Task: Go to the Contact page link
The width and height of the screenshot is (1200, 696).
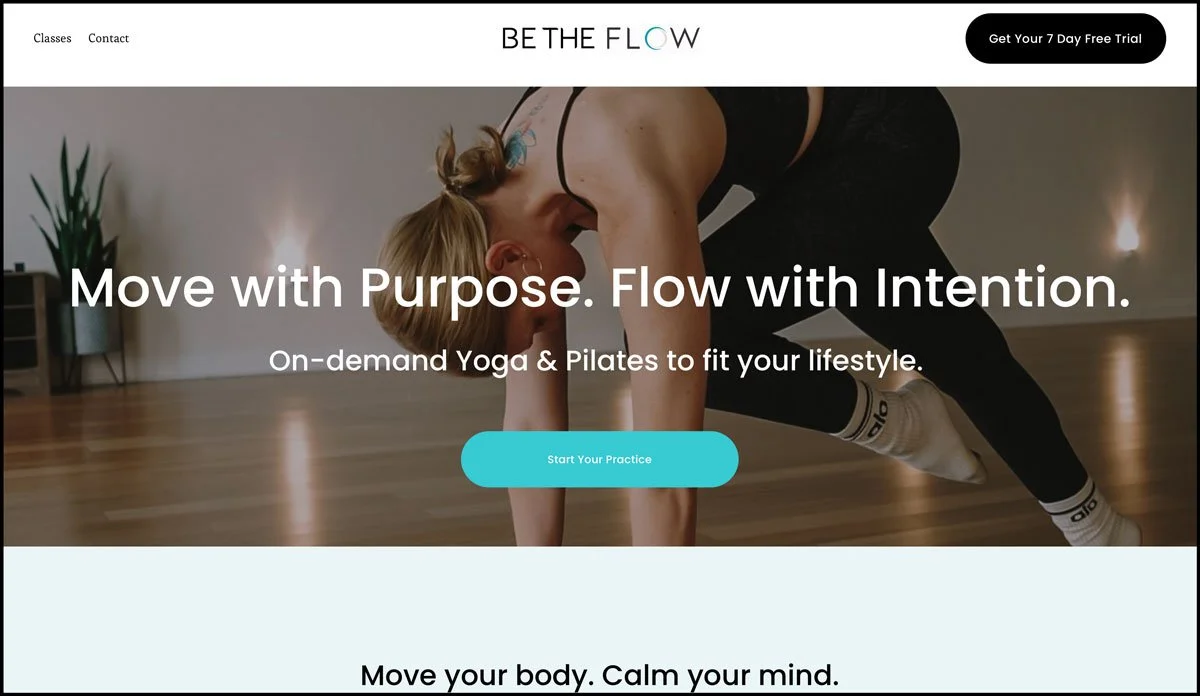Action: (x=108, y=38)
